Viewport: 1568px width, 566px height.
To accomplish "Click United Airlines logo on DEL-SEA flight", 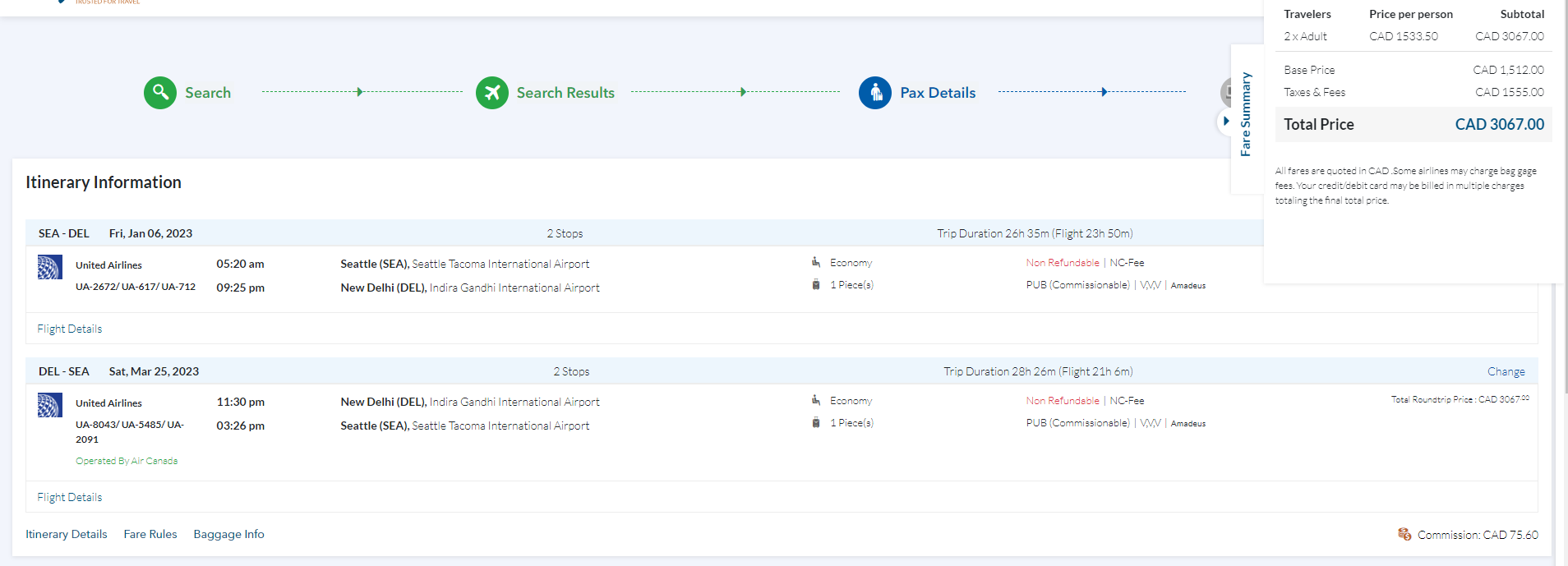I will (50, 405).
